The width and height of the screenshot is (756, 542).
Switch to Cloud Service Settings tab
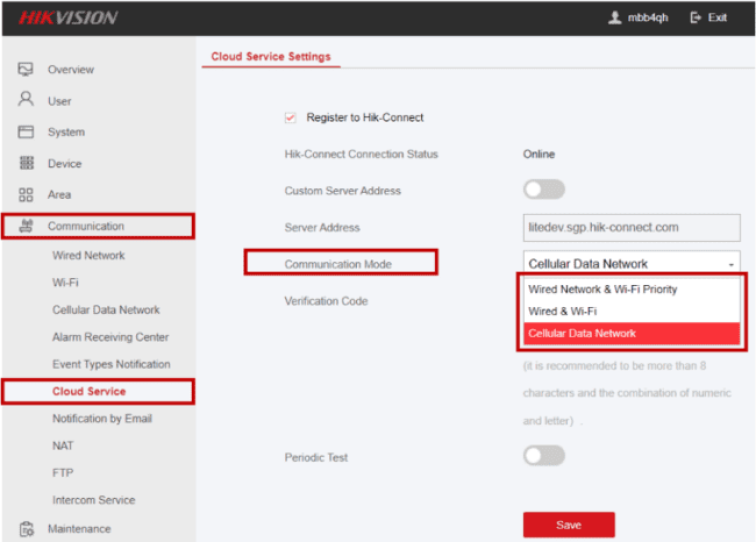[x=270, y=57]
